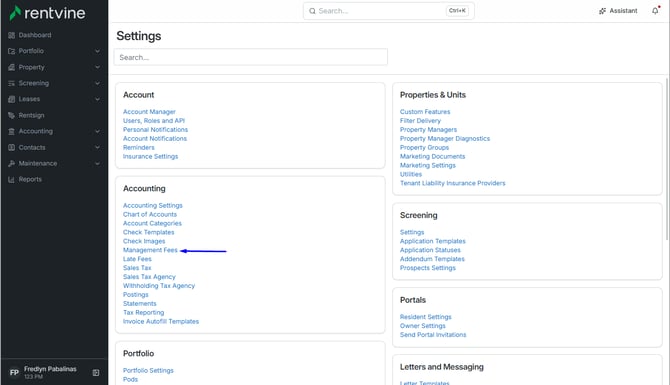
Task: Click the Dashboard sidebar icon
Action: tap(12, 35)
